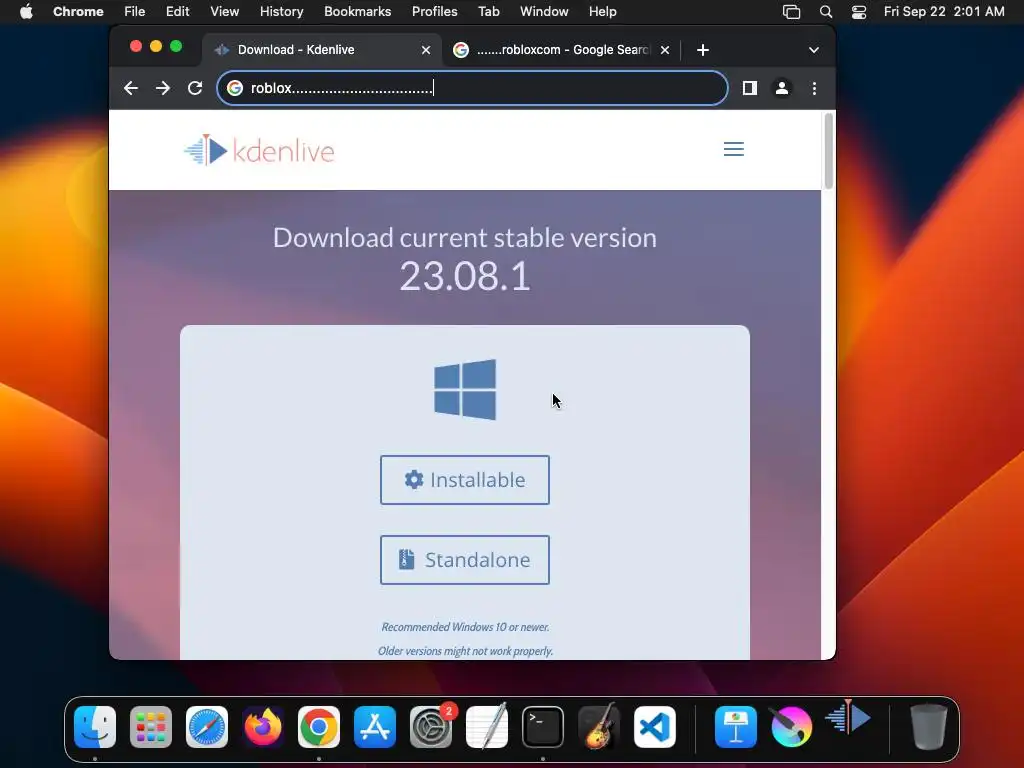Open Terminal from the dock
The height and width of the screenshot is (768, 1024).
[x=543, y=726]
